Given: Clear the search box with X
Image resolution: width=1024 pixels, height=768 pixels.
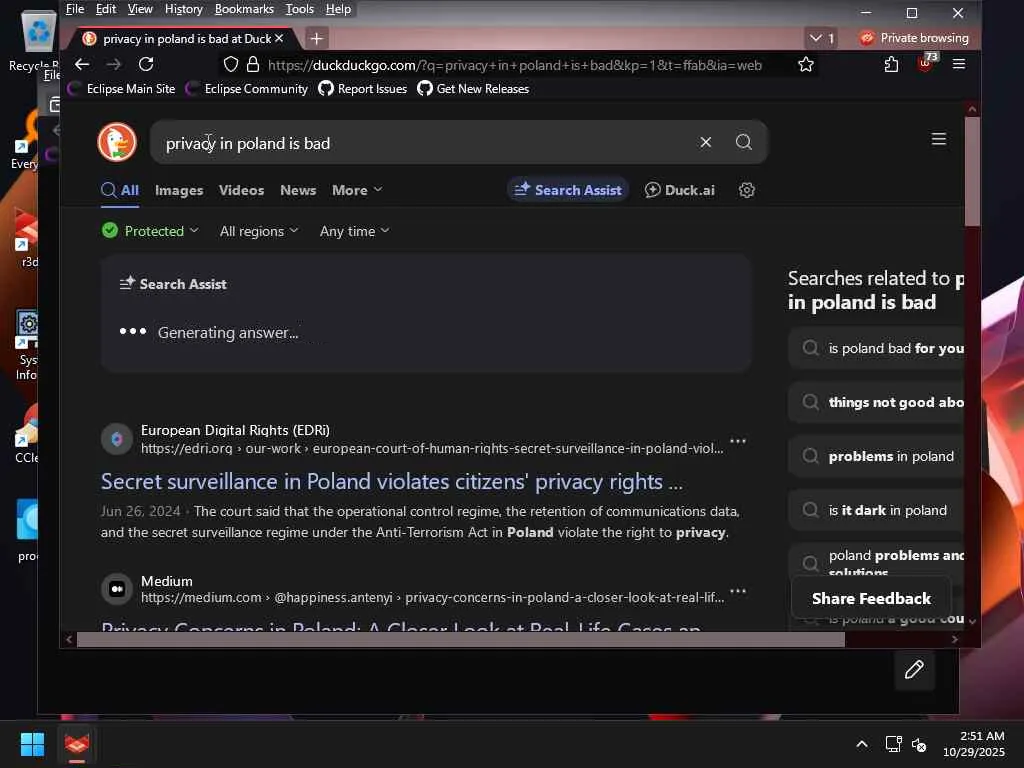Looking at the screenshot, I should [x=705, y=142].
